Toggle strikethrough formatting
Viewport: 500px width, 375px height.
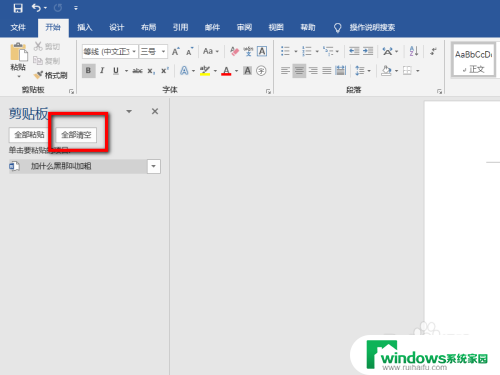coord(137,71)
